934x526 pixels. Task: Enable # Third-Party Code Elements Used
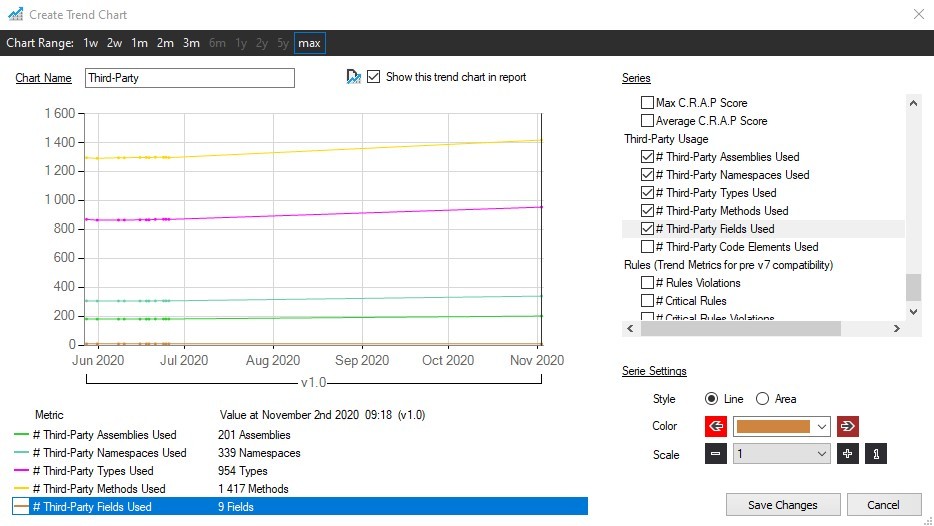point(647,247)
